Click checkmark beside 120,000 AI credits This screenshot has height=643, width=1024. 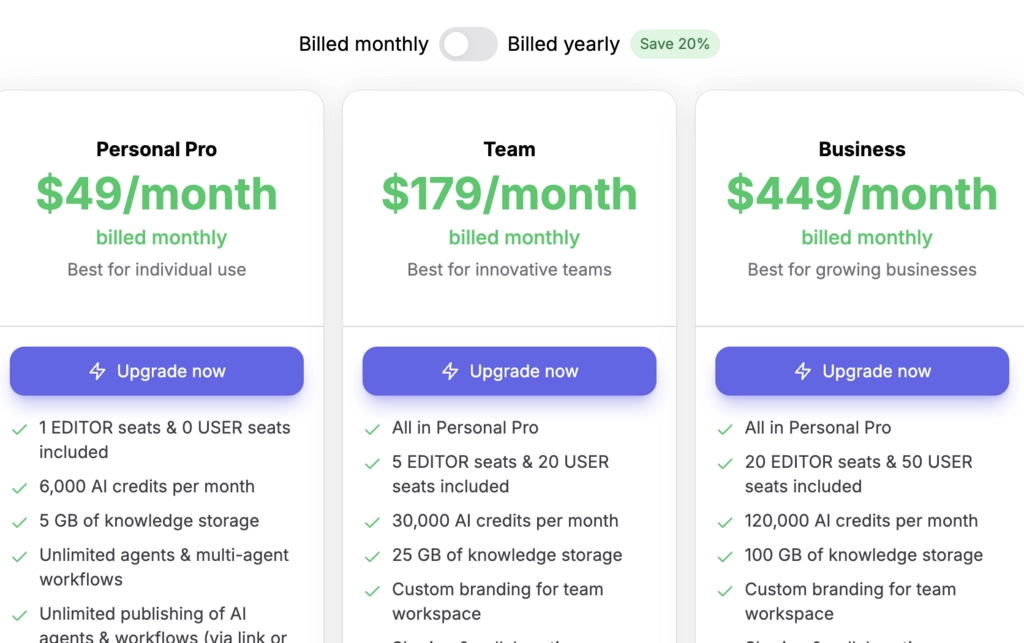point(725,522)
